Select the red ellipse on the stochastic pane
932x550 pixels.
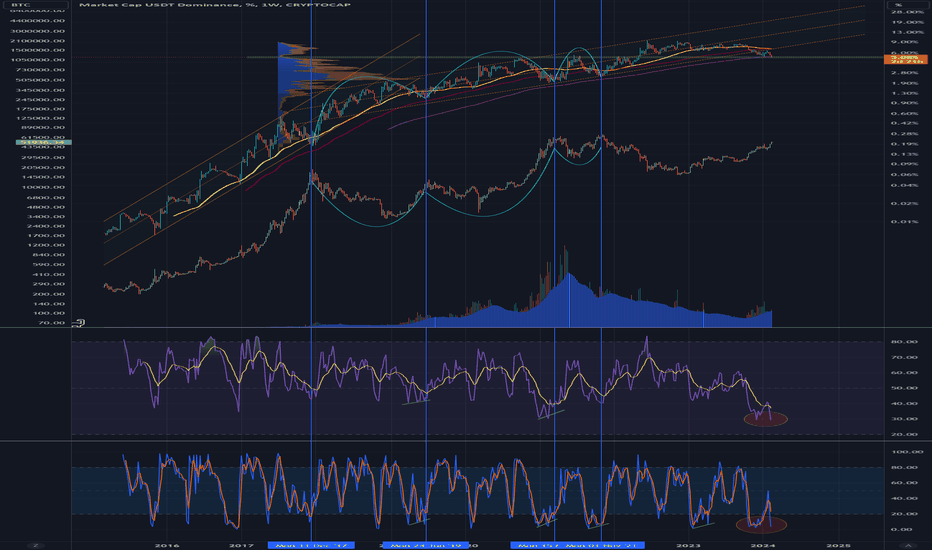[761, 524]
